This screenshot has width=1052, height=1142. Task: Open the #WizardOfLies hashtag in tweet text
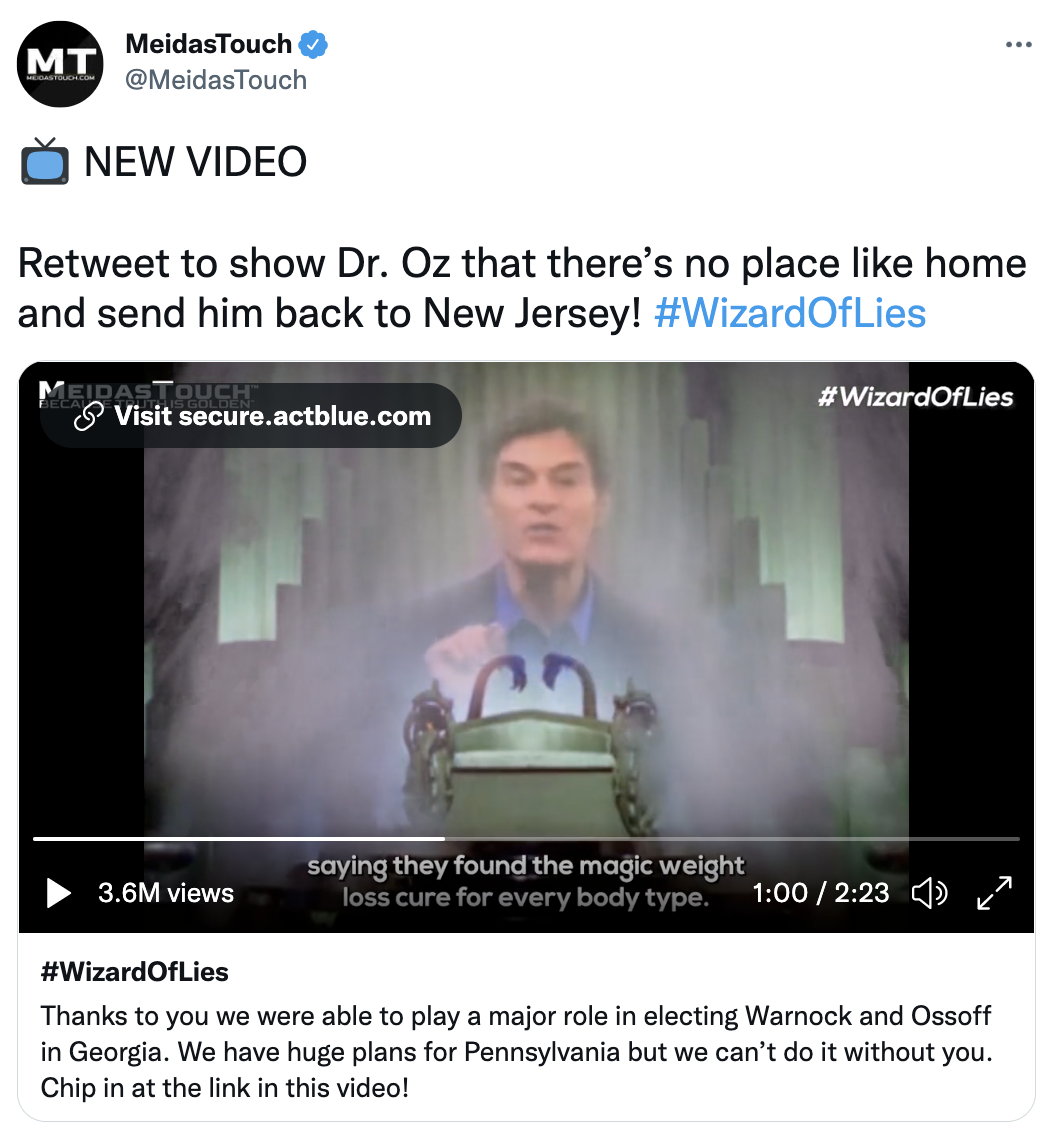coord(790,313)
